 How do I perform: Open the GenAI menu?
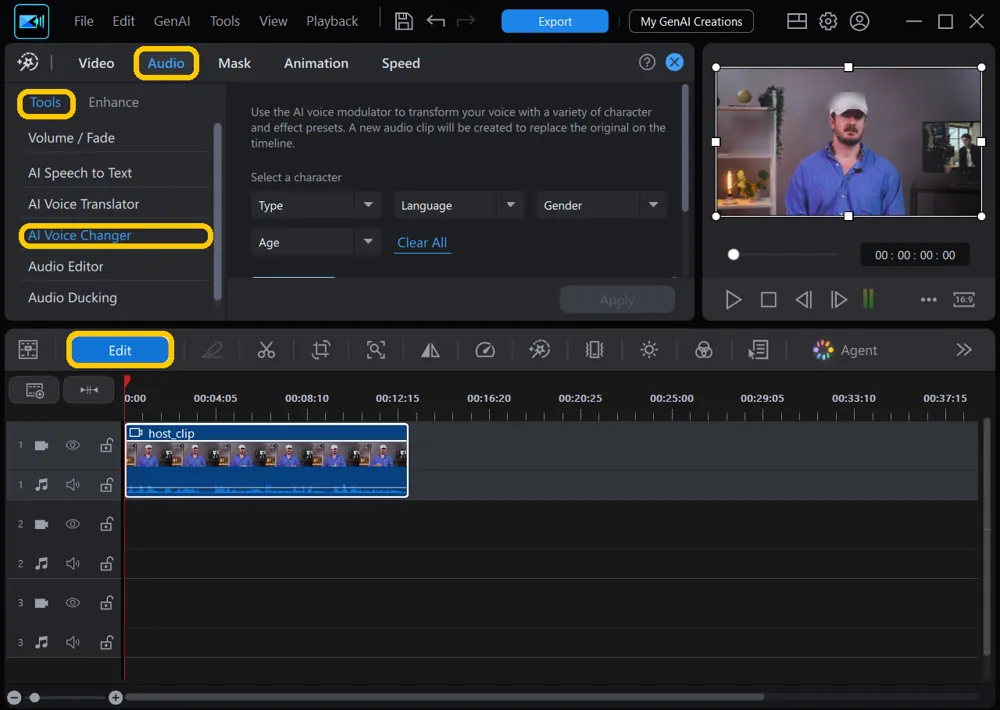click(172, 21)
